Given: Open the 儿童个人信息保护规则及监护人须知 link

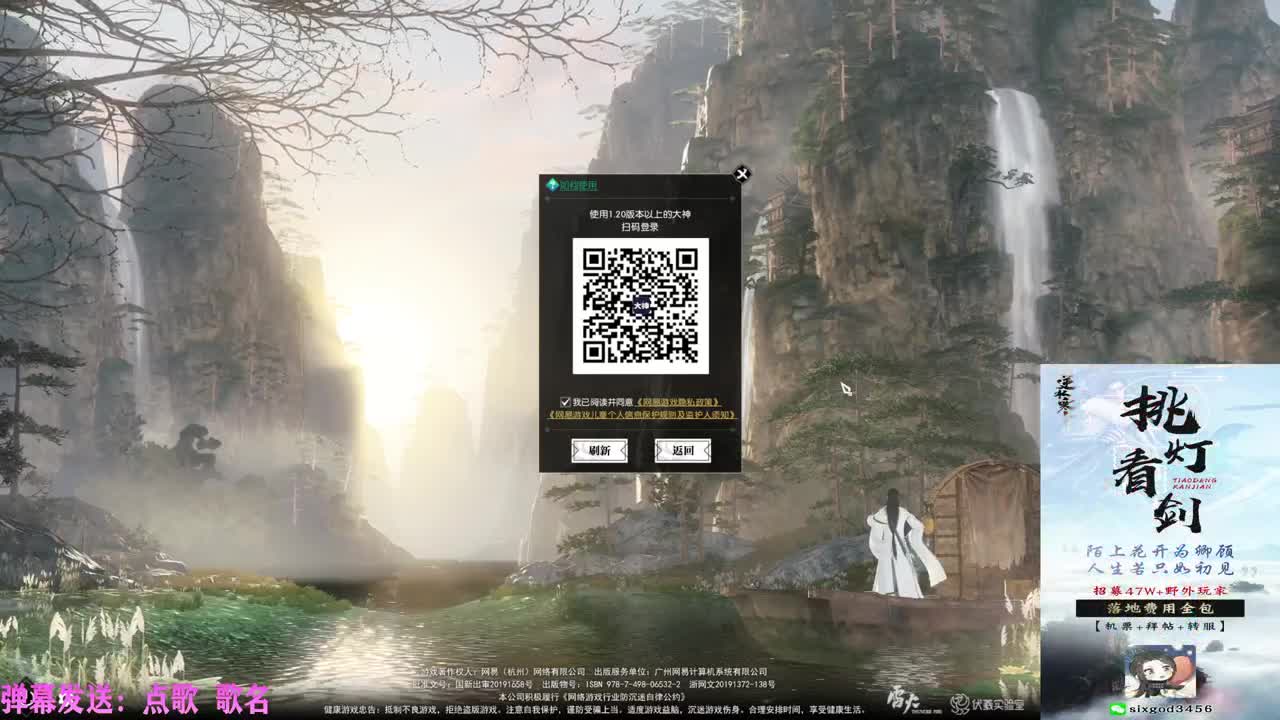Looking at the screenshot, I should (x=641, y=414).
